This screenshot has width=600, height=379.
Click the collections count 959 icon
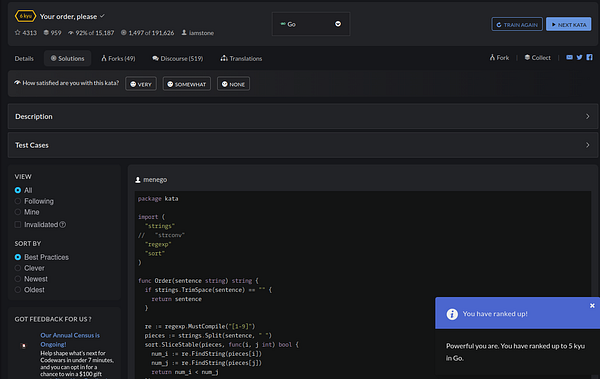coord(46,33)
